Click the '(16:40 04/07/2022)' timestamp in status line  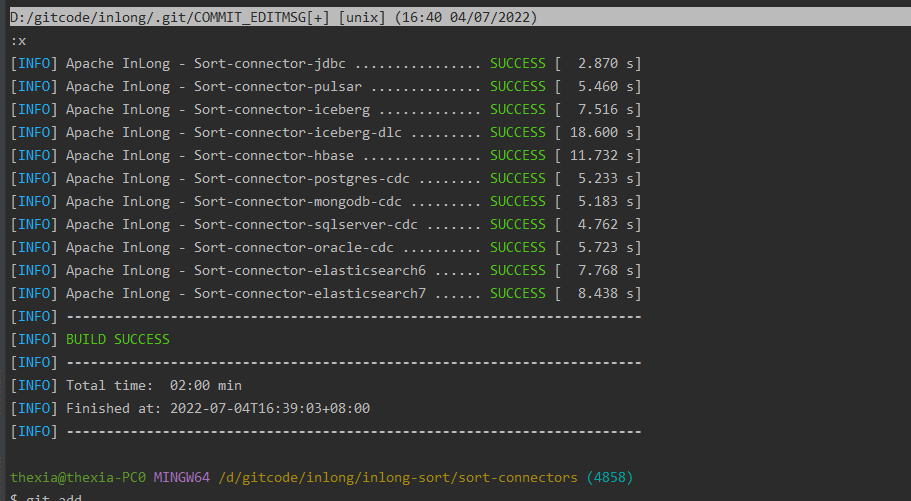tap(466, 17)
